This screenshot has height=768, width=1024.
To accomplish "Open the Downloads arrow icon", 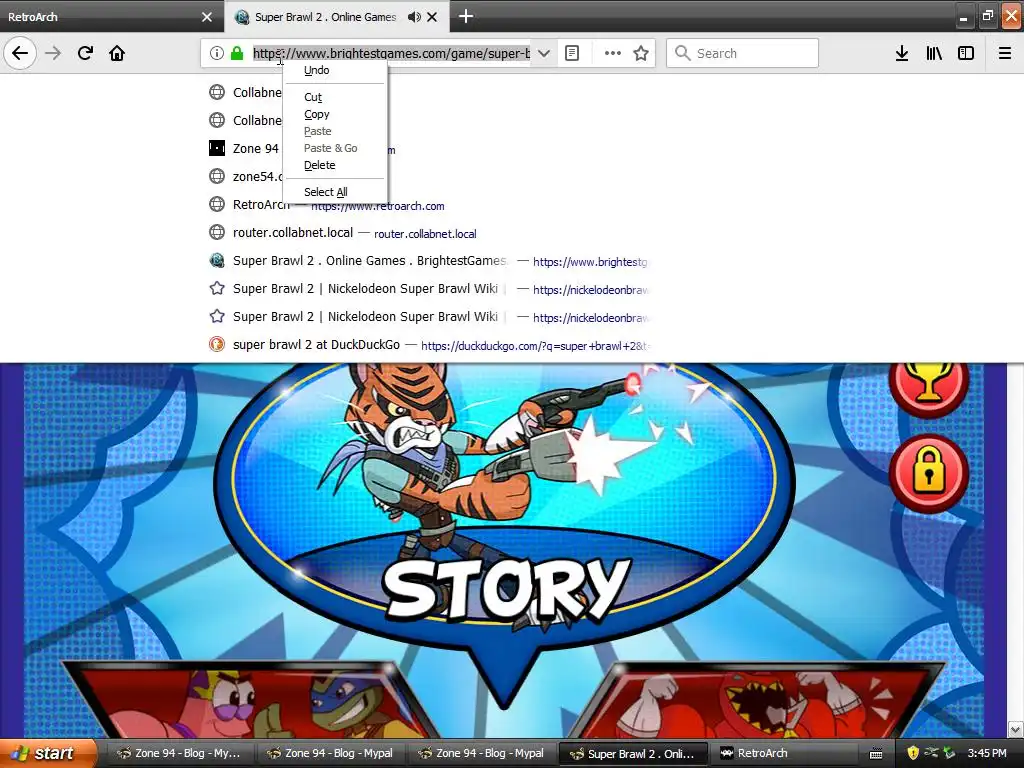I will 902,53.
